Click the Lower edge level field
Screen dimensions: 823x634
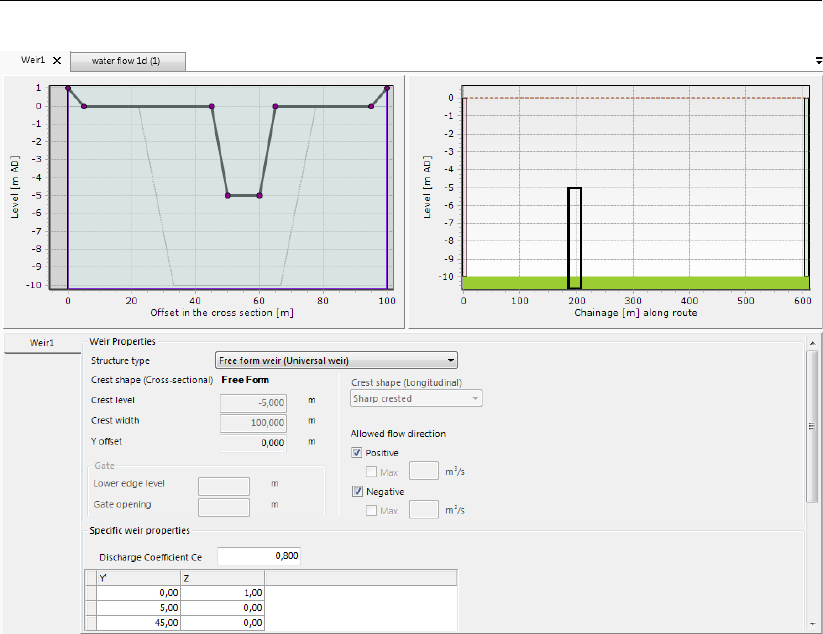tap(224, 486)
